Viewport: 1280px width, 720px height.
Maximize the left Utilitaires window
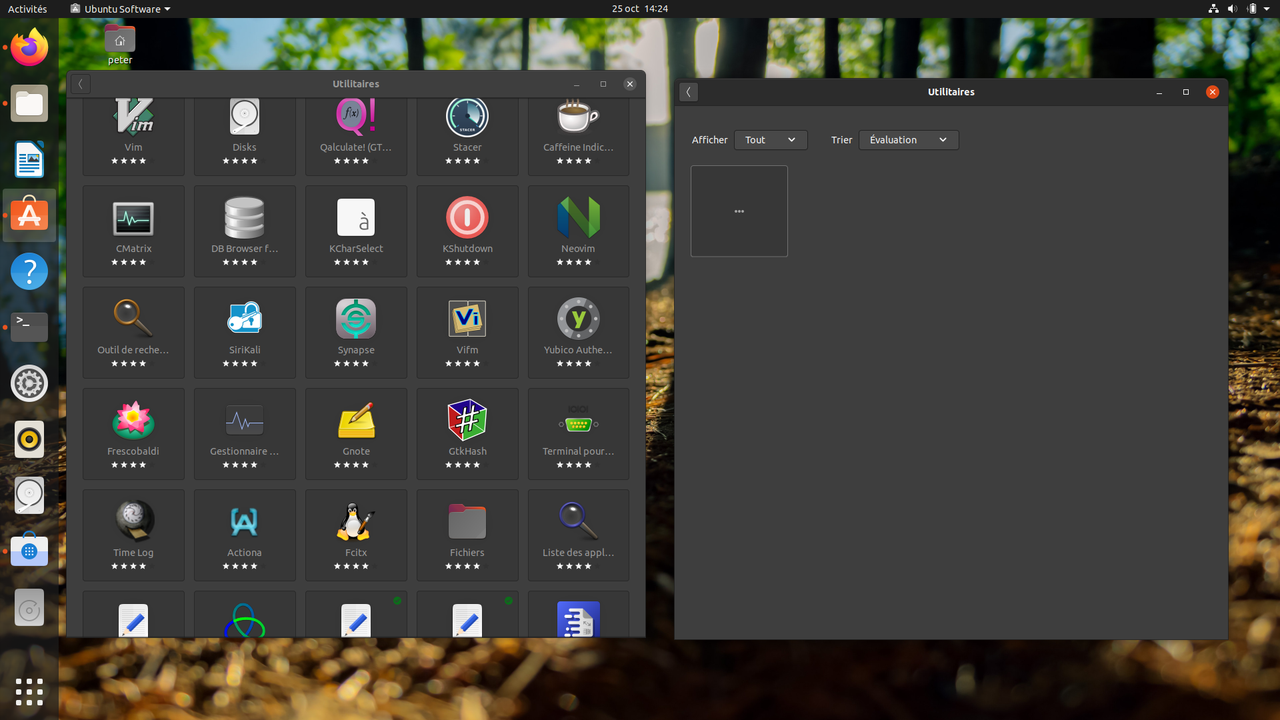click(x=603, y=84)
